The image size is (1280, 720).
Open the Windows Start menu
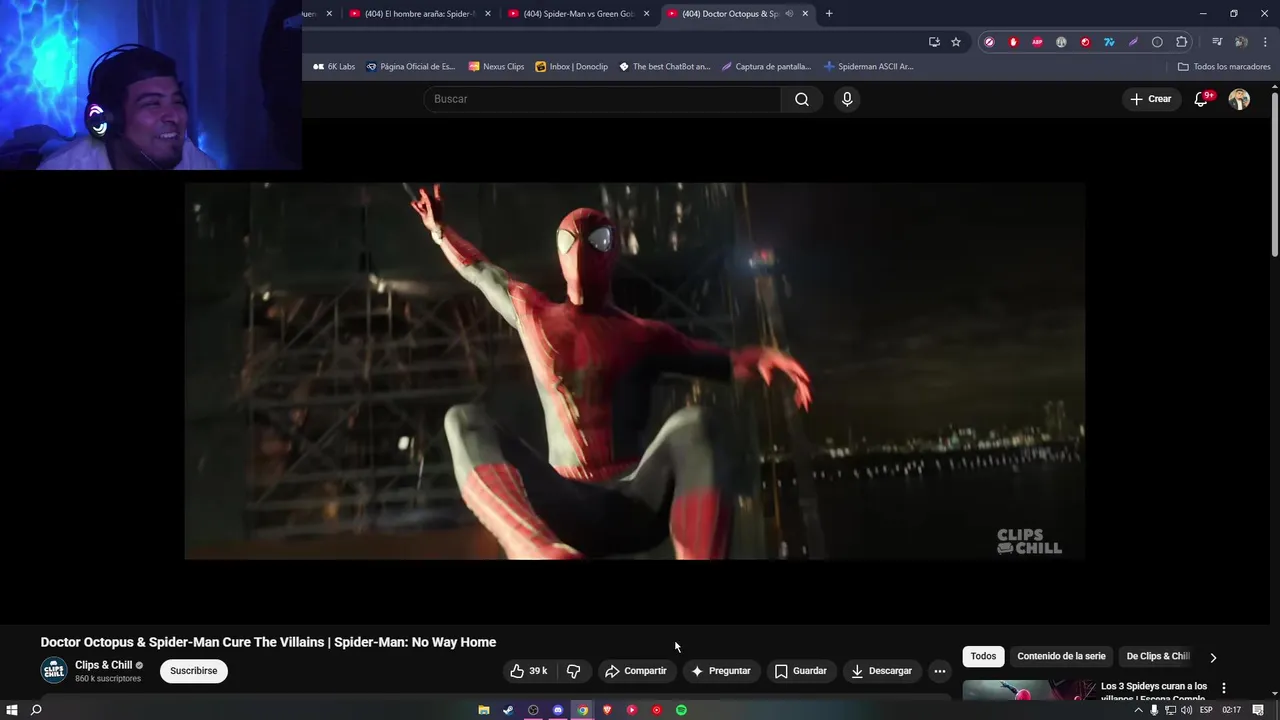11,710
